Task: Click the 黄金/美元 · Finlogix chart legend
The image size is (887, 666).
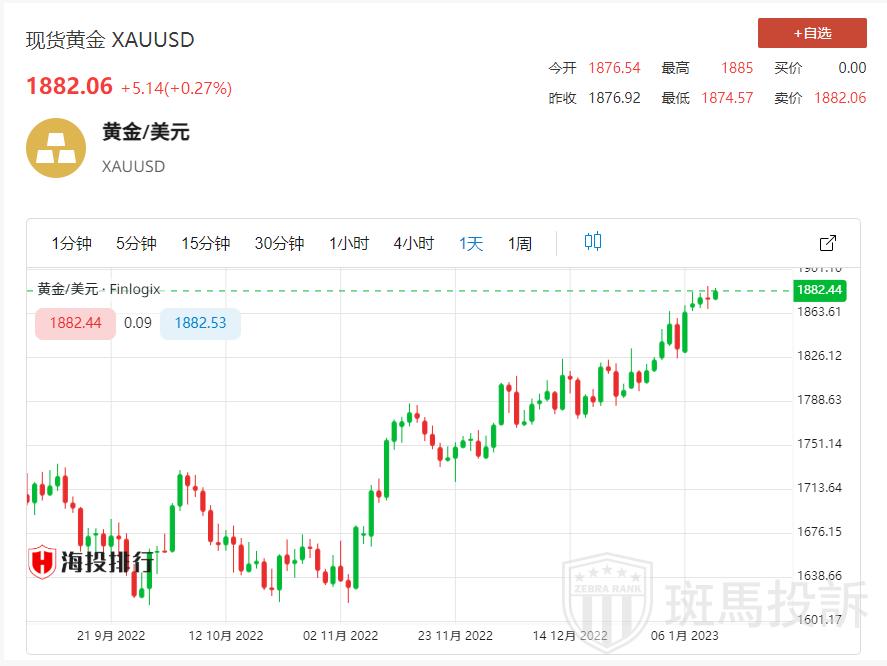Action: [x=99, y=289]
